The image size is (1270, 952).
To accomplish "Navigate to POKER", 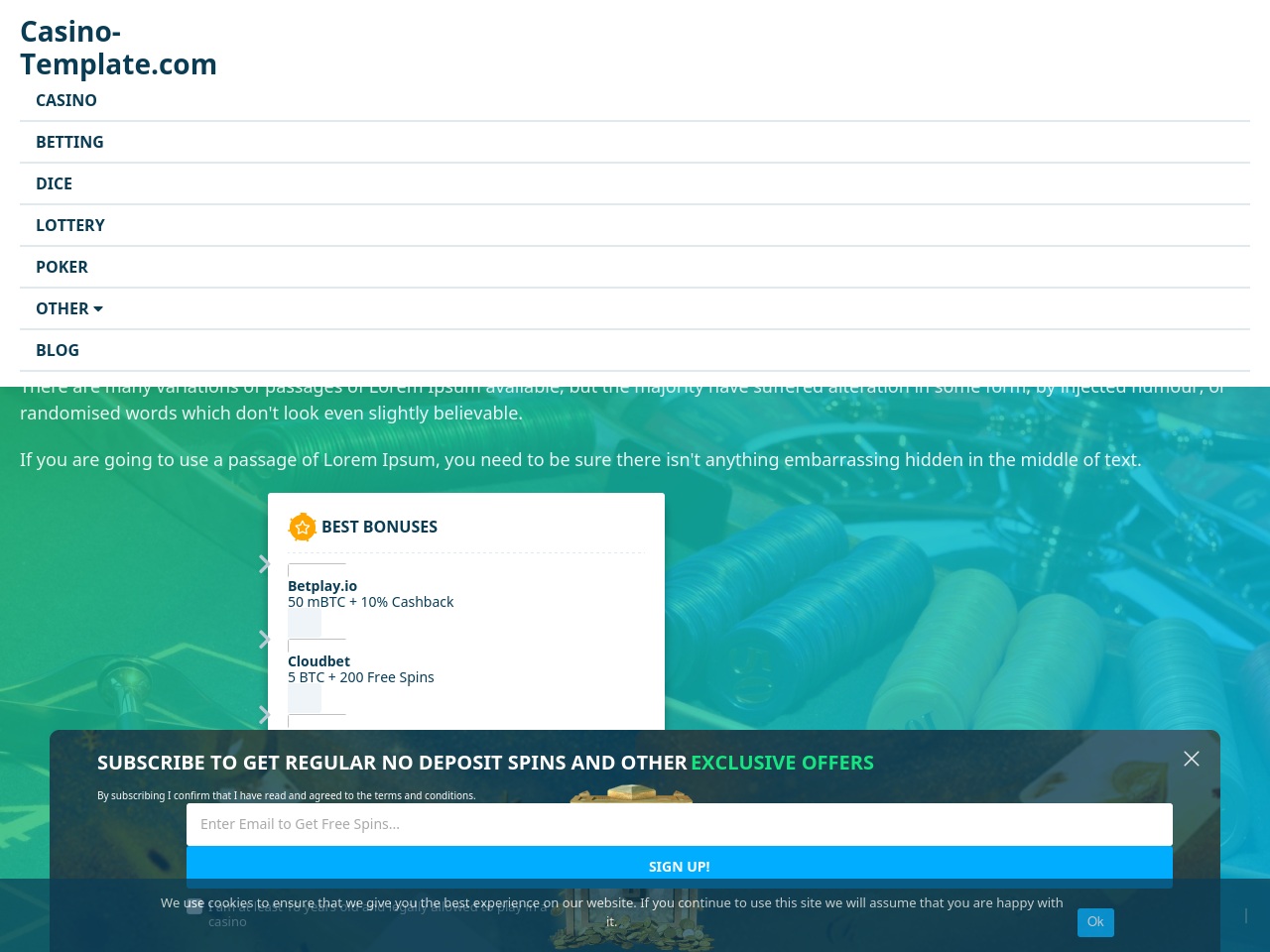I will point(62,267).
